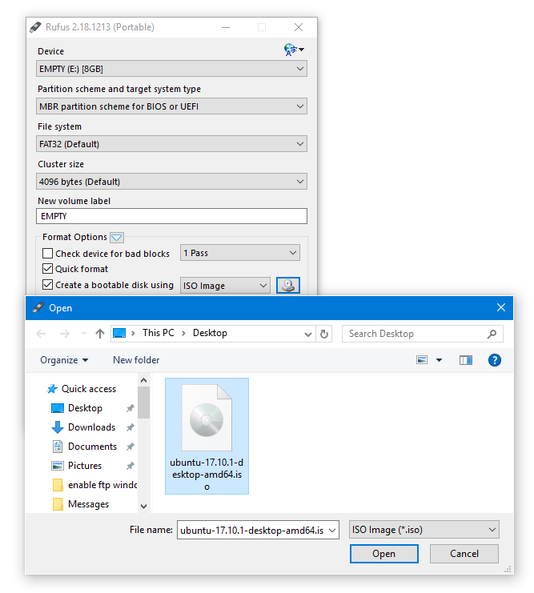Image resolution: width=534 pixels, height=593 pixels.
Task: Open Cluster size 4096 bytes dropdown
Action: pos(172,182)
